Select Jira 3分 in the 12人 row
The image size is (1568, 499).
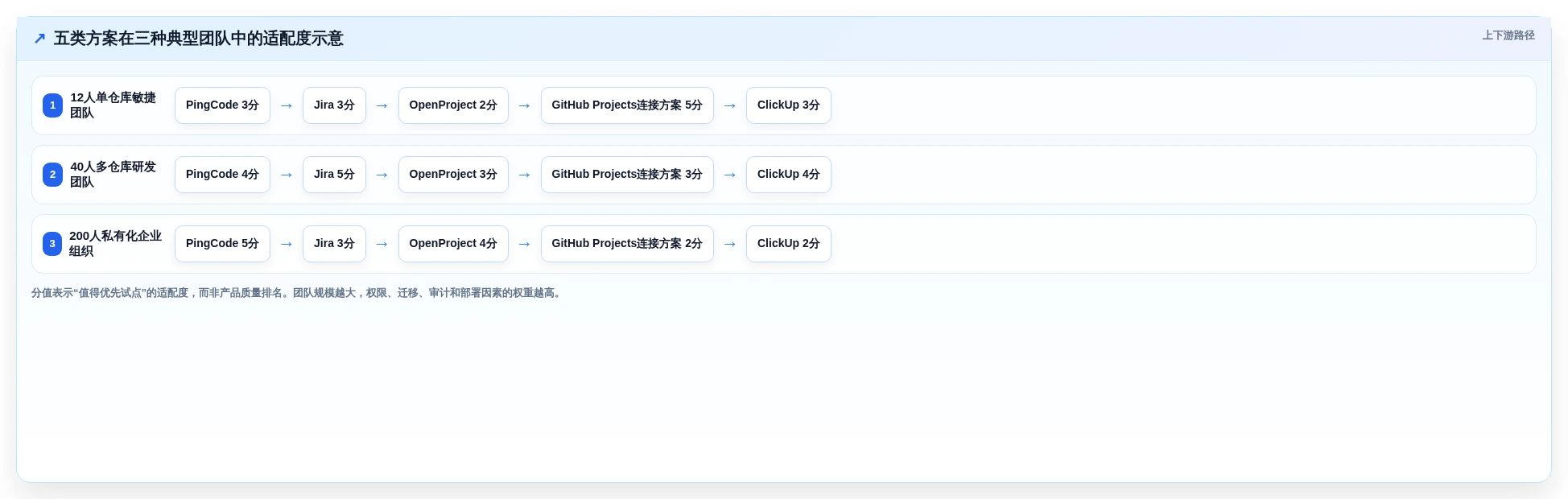pyautogui.click(x=334, y=105)
